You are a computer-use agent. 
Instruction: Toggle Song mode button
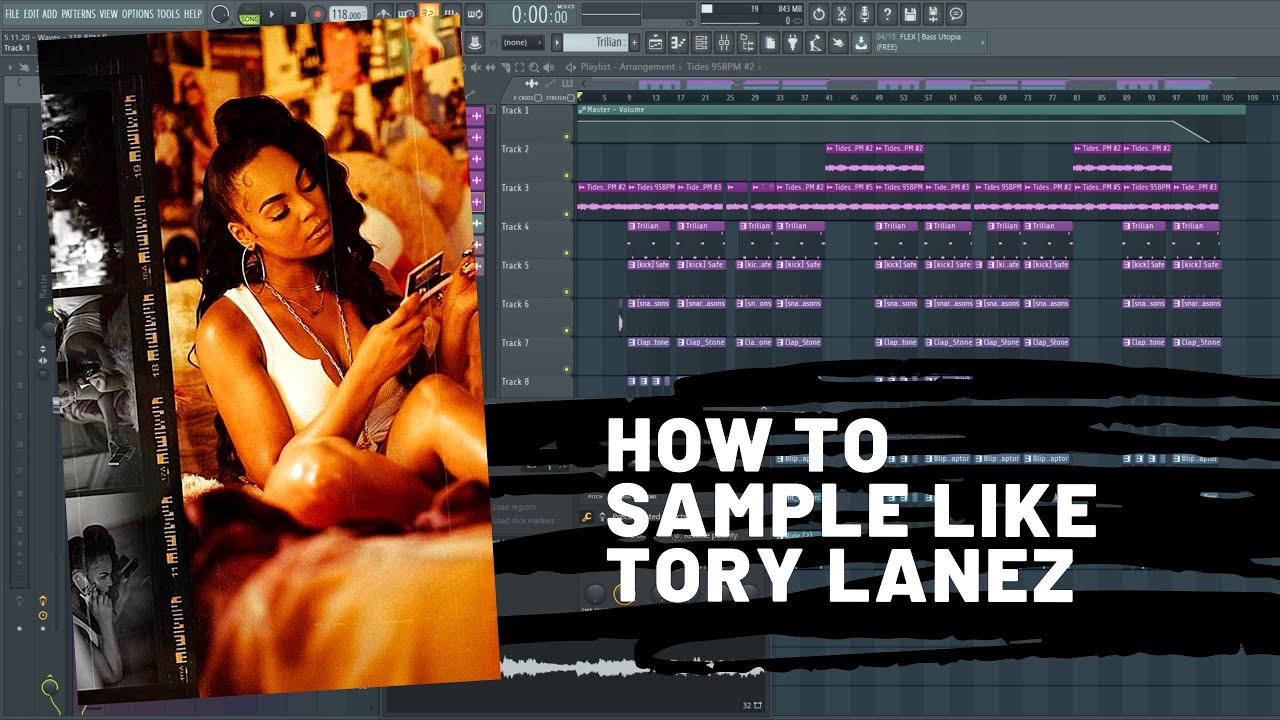pos(249,19)
